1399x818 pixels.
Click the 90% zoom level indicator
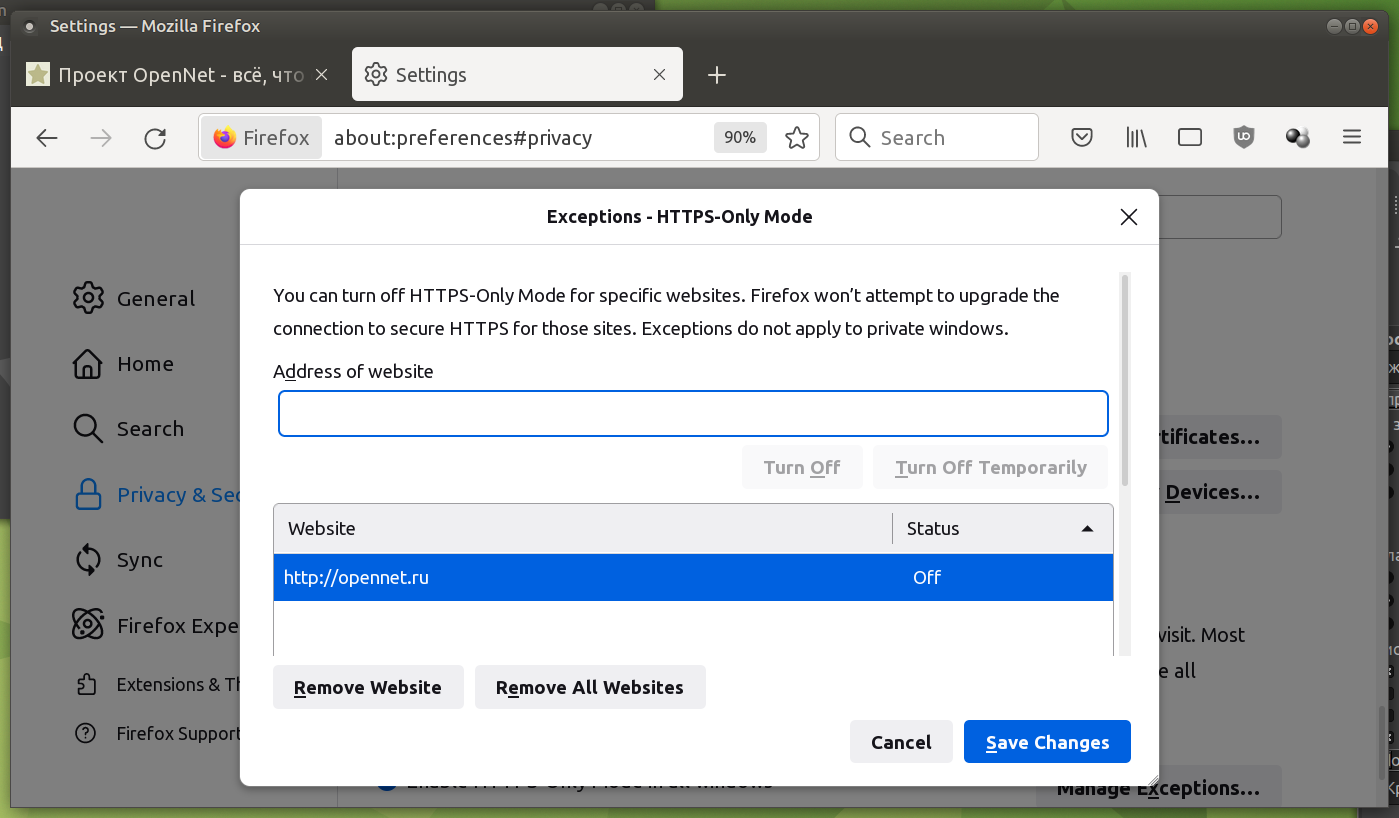pos(740,138)
